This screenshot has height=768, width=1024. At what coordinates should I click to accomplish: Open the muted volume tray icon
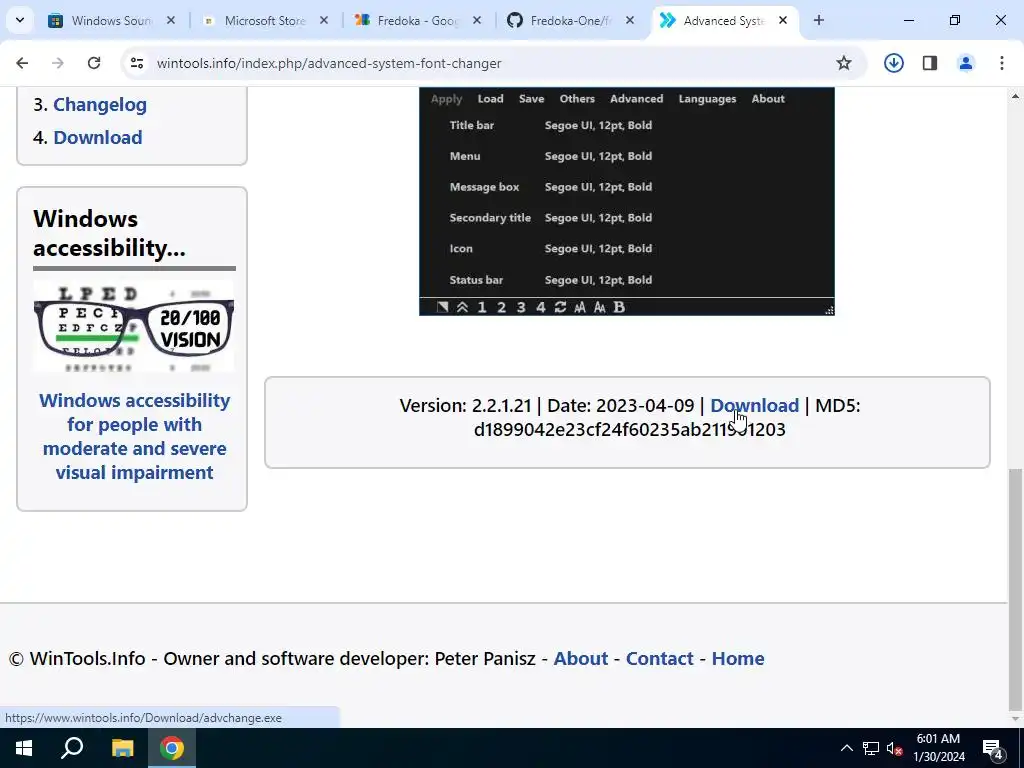click(x=895, y=748)
